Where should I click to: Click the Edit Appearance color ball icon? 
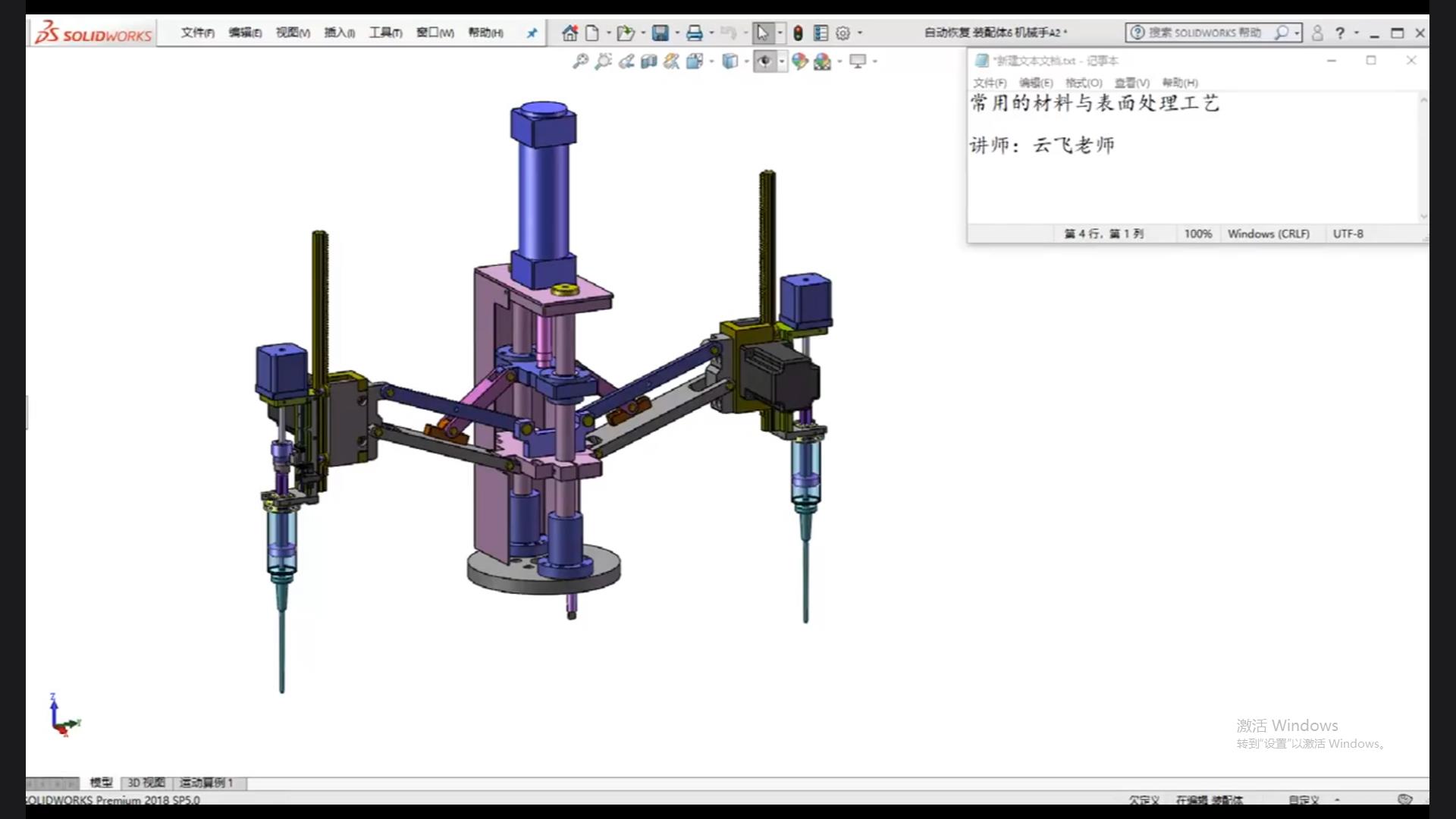click(799, 61)
